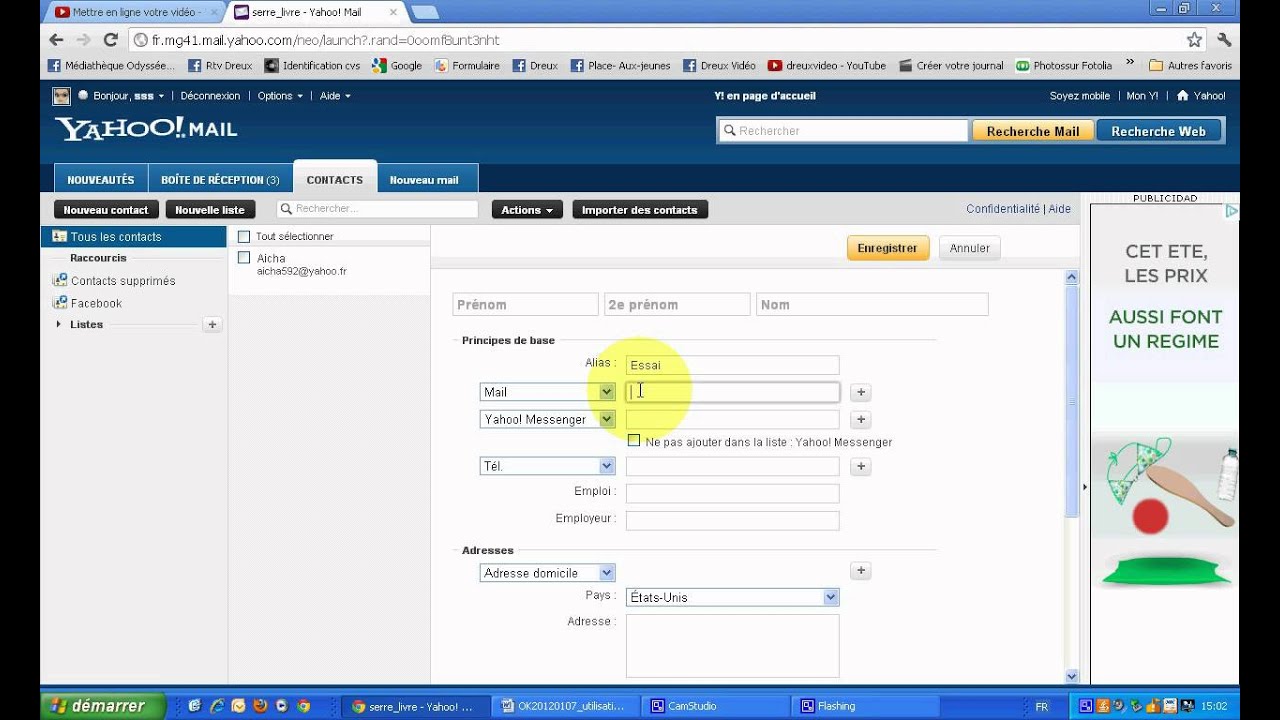
Task: Open Chrome wrench settings menu
Action: click(x=1224, y=40)
